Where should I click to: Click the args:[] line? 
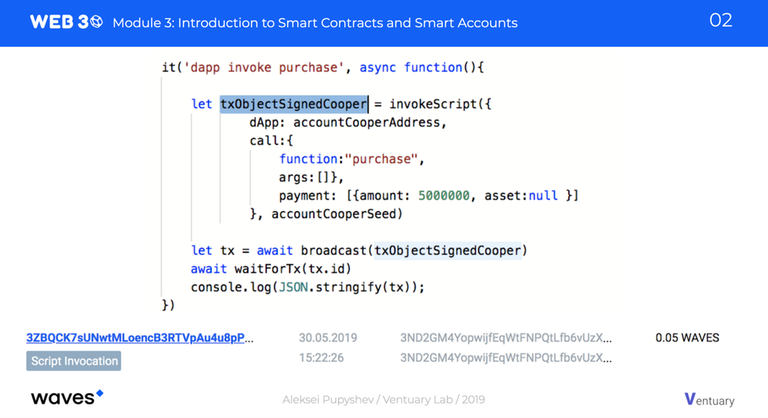coord(311,177)
